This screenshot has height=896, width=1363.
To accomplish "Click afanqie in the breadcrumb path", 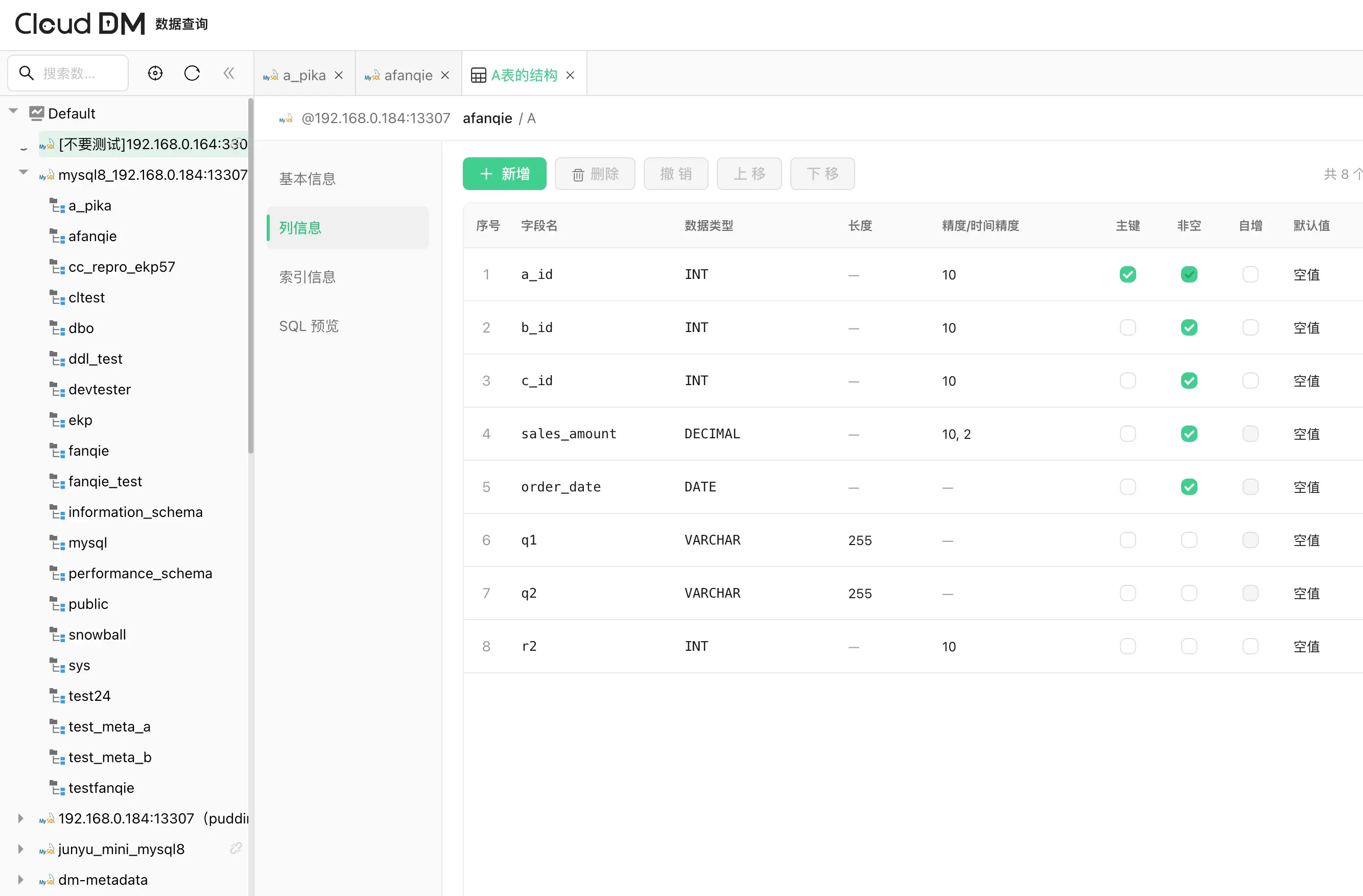I will pyautogui.click(x=487, y=119).
